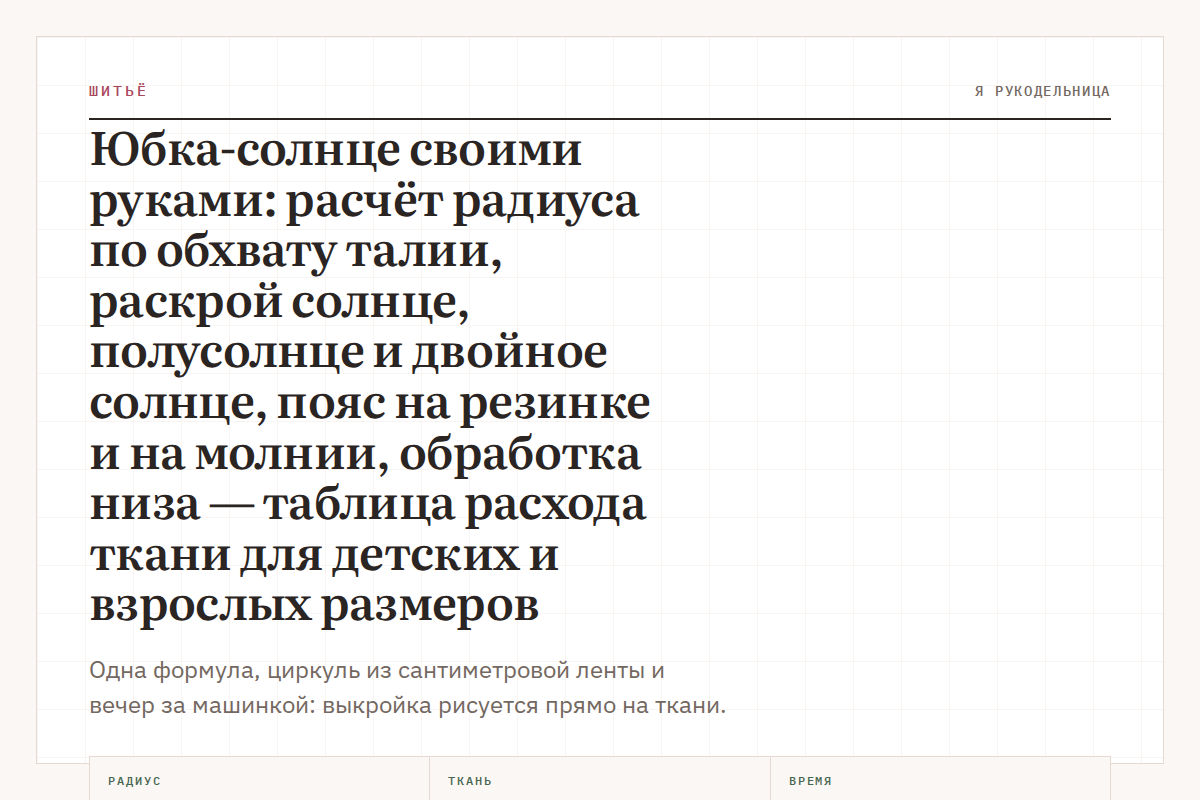Image resolution: width=1200 pixels, height=800 pixels.
Task: Select the article headline about юбка-солнце
Action: [370, 378]
